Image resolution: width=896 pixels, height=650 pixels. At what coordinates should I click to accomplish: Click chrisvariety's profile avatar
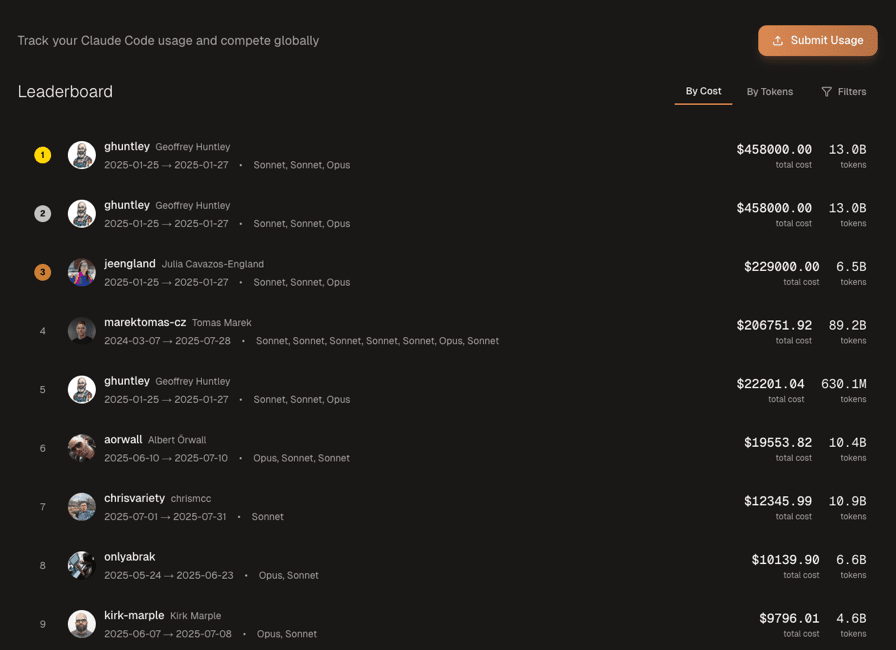click(82, 507)
